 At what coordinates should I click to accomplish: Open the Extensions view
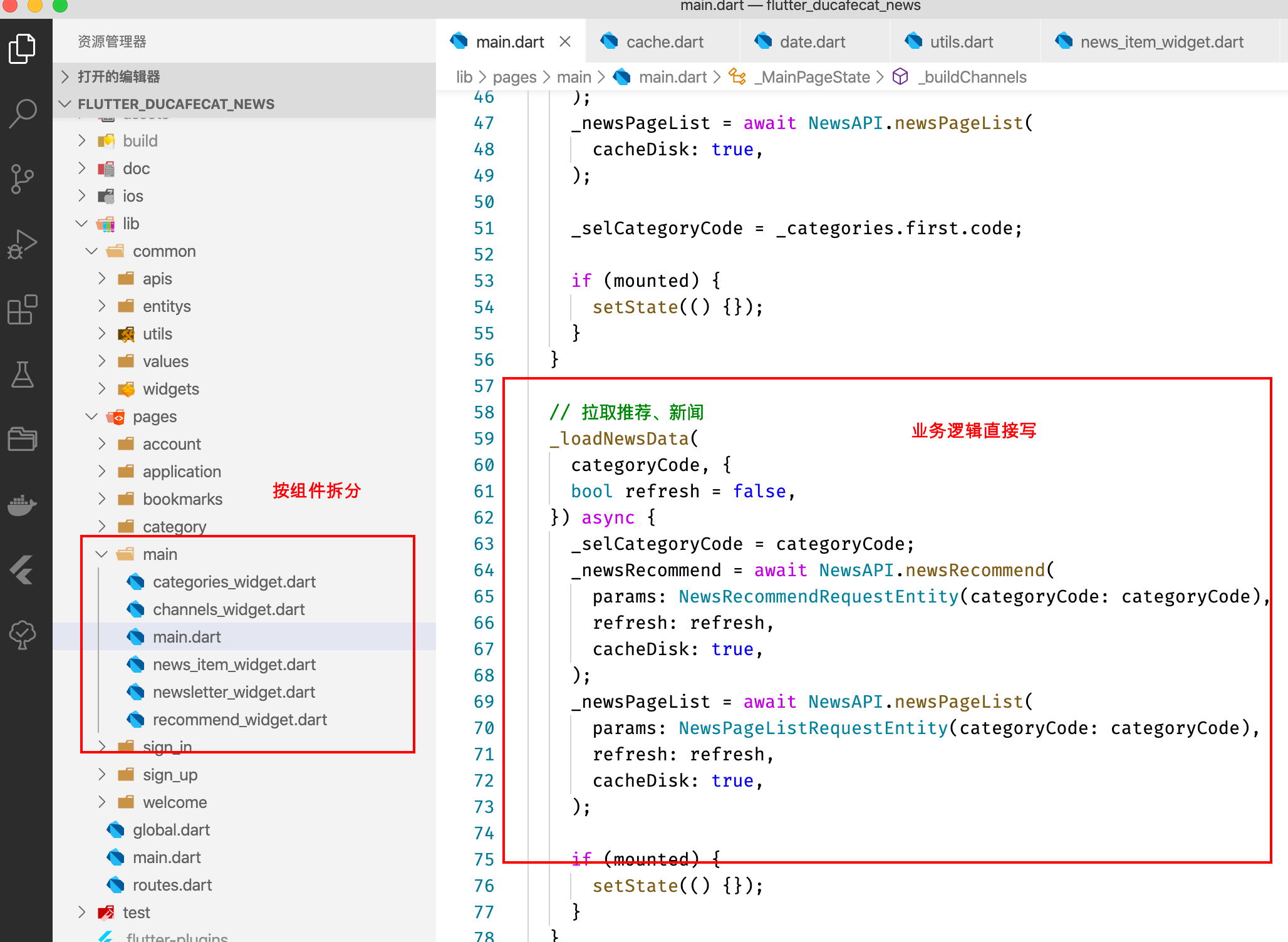(23, 310)
